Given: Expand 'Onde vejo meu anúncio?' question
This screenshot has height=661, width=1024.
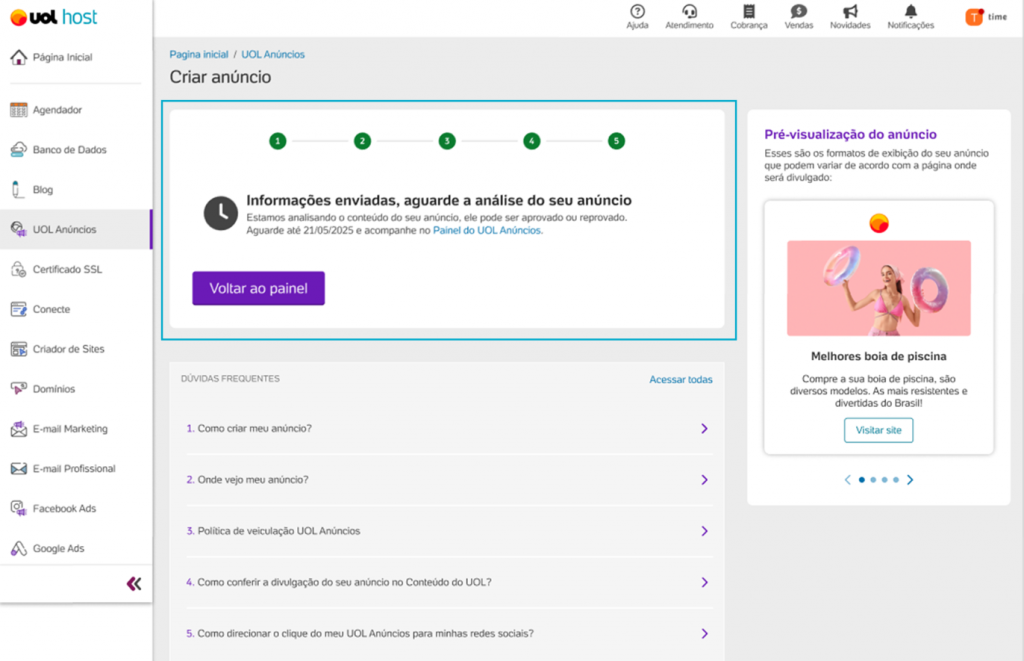Looking at the screenshot, I should [x=448, y=479].
